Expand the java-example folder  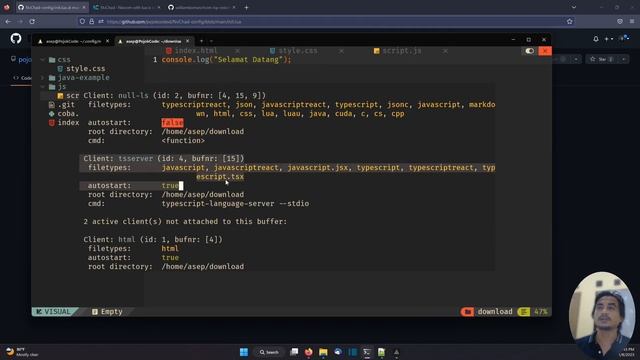point(42,78)
